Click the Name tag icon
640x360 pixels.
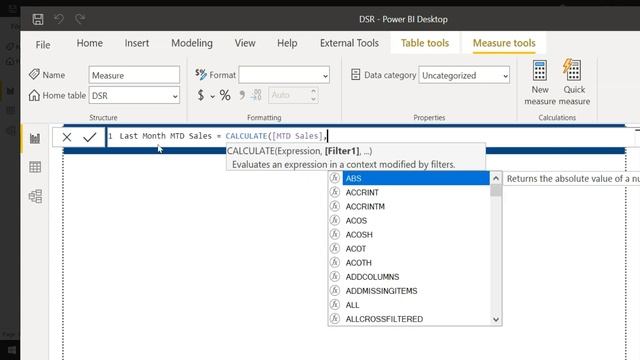(x=34, y=74)
